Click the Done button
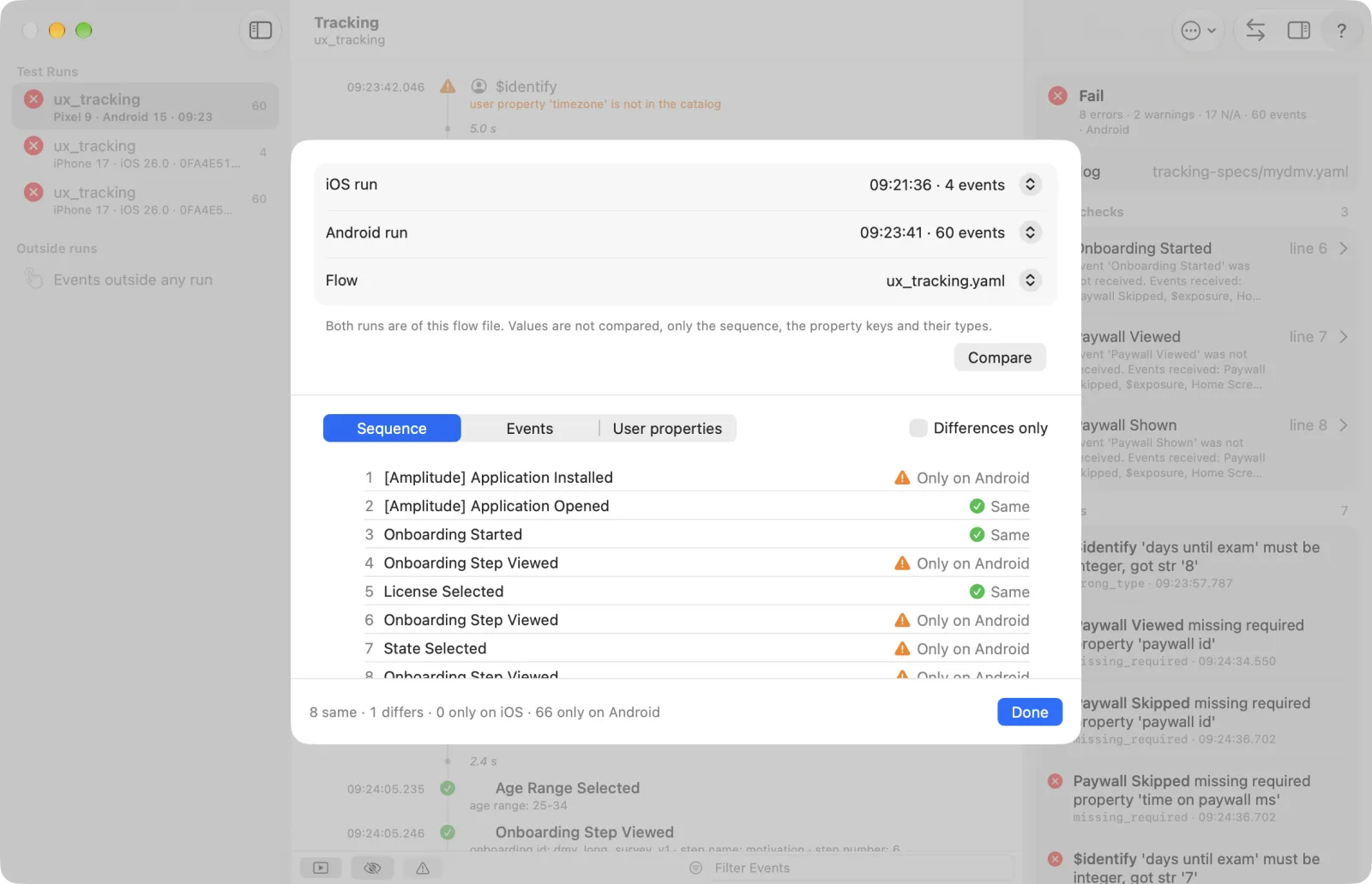Viewport: 1372px width, 884px height. pos(1030,712)
